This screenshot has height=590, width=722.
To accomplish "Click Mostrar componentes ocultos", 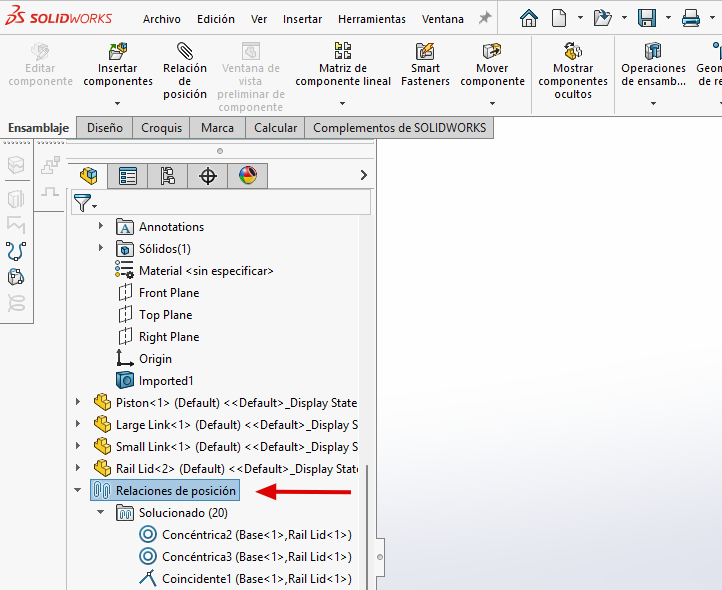I will click(573, 51).
